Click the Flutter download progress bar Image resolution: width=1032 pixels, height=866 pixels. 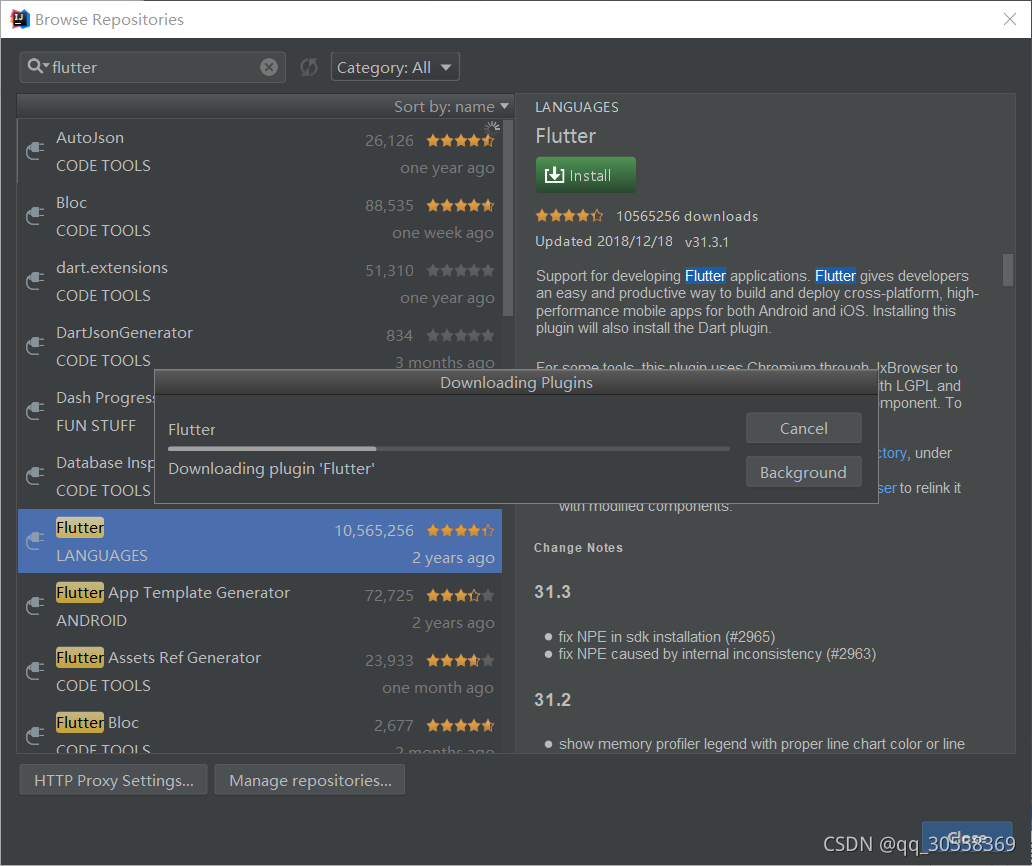coord(449,449)
